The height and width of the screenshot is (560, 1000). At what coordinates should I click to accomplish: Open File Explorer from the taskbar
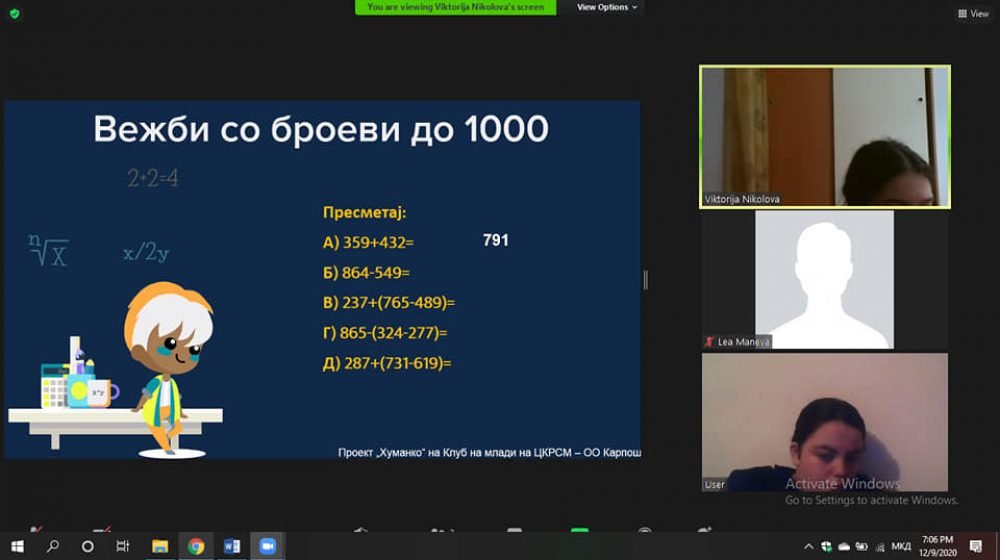point(160,546)
